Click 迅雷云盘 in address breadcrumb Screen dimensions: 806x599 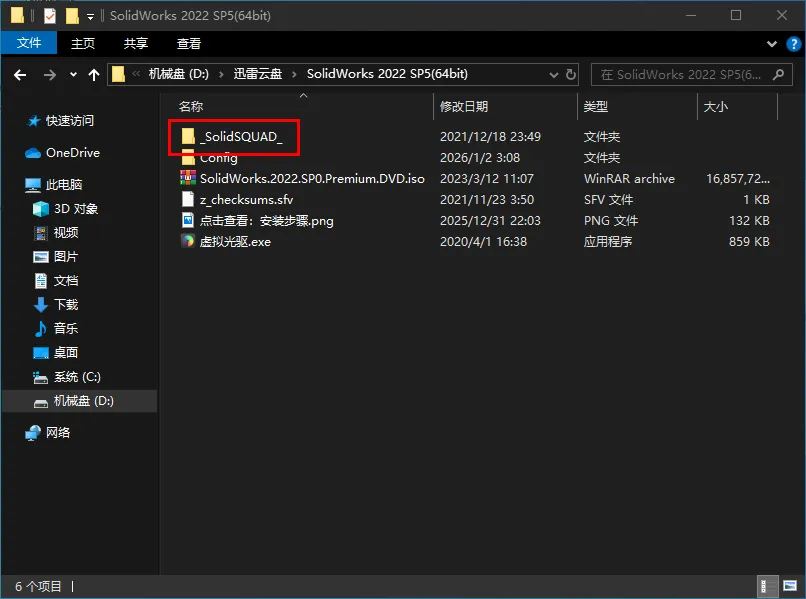click(258, 74)
